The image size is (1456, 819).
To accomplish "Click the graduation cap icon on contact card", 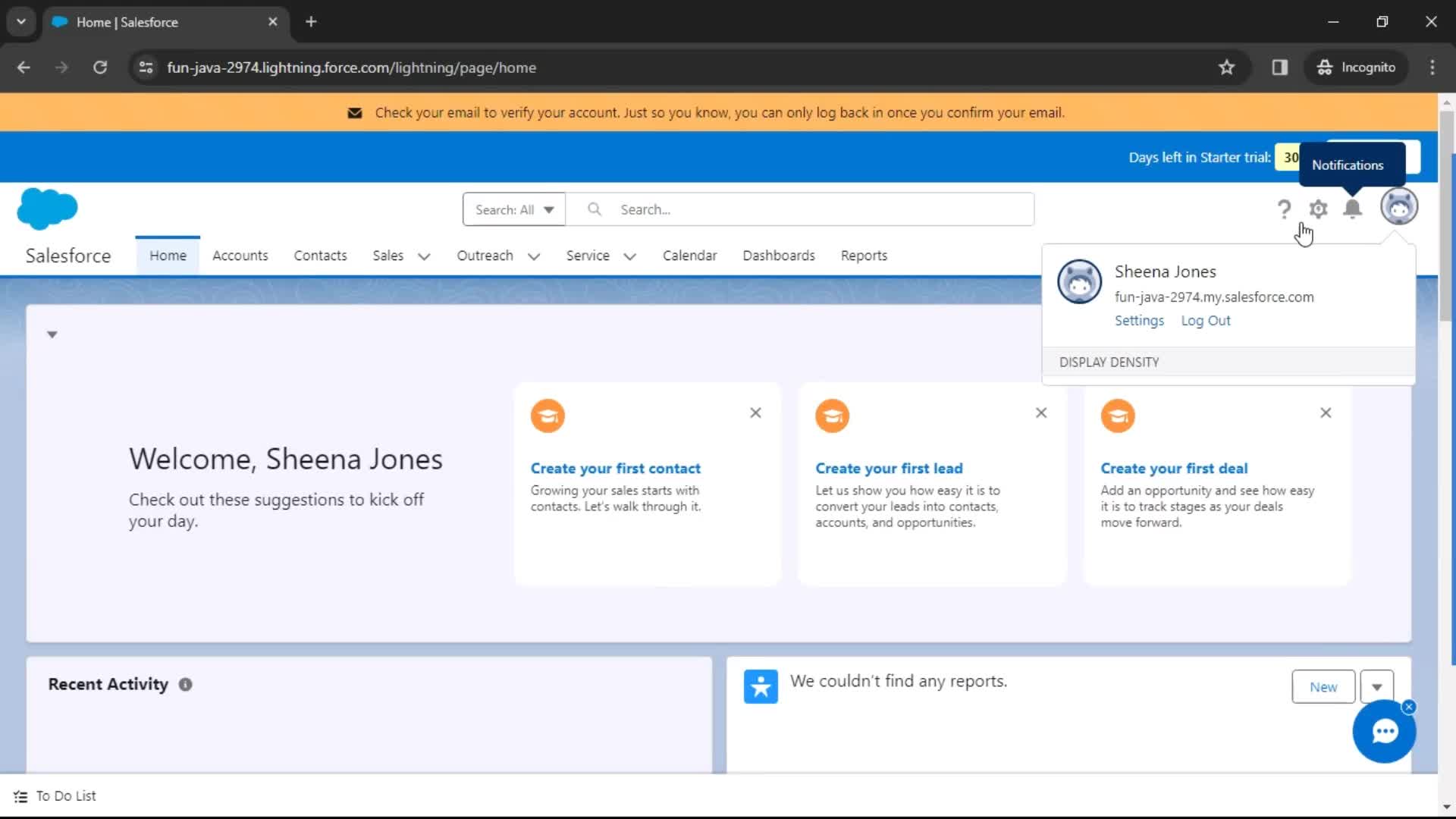I will (x=548, y=416).
